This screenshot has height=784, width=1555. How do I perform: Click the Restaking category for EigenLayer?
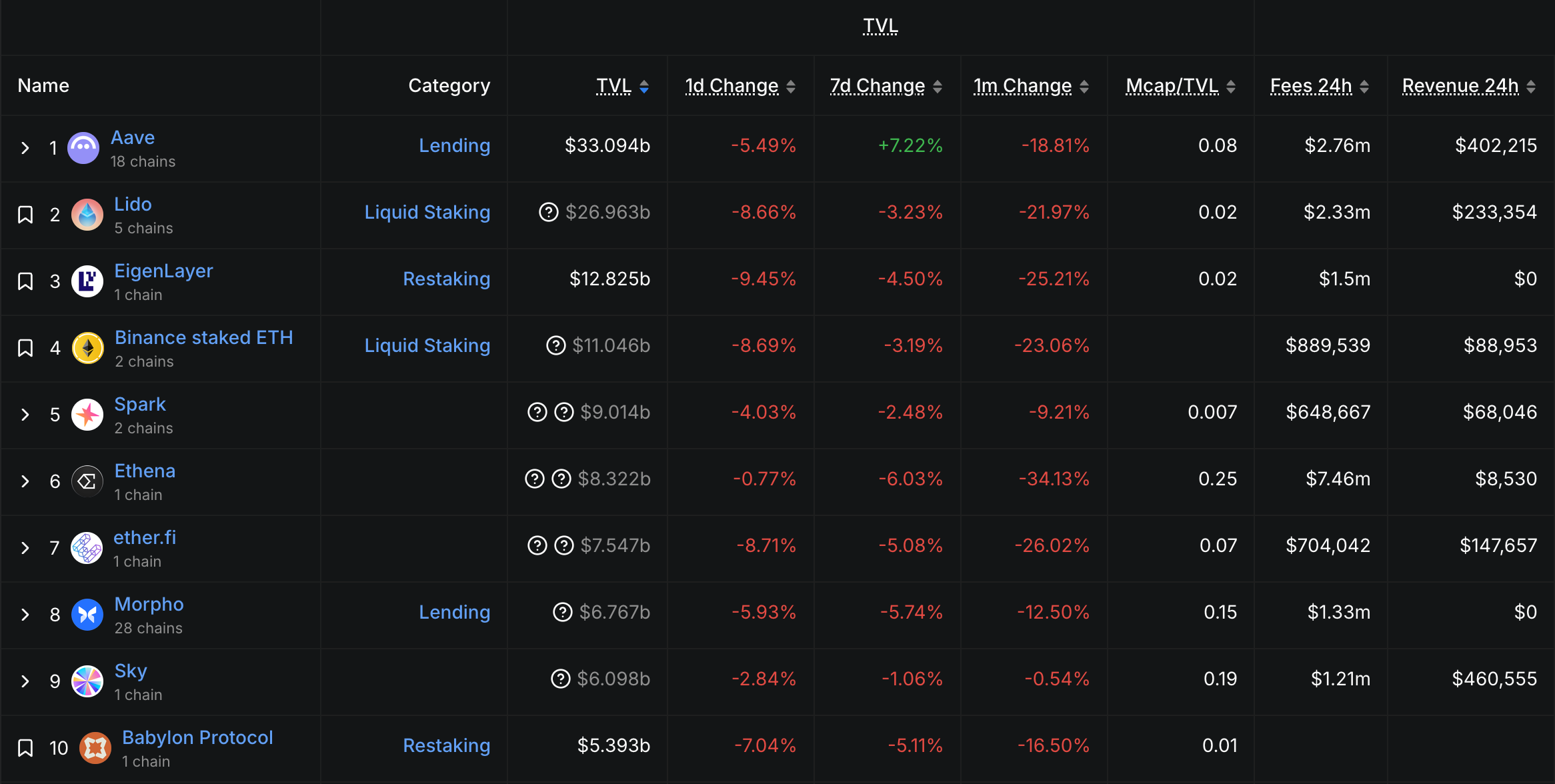pos(446,279)
